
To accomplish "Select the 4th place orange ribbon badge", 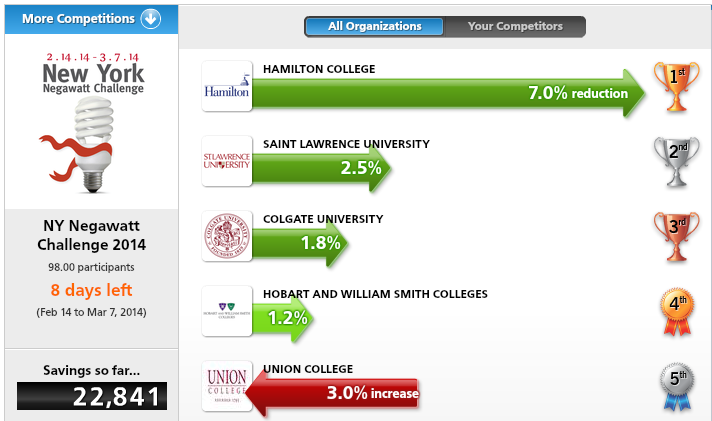I will 677,312.
